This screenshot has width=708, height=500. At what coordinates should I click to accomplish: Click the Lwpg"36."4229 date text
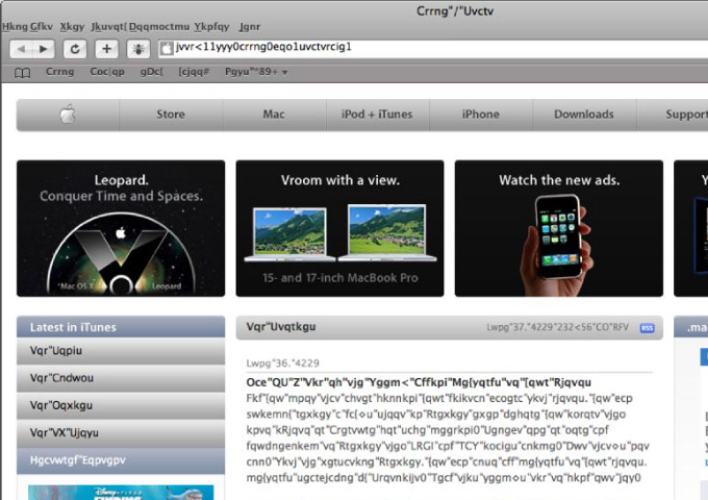[x=283, y=363]
